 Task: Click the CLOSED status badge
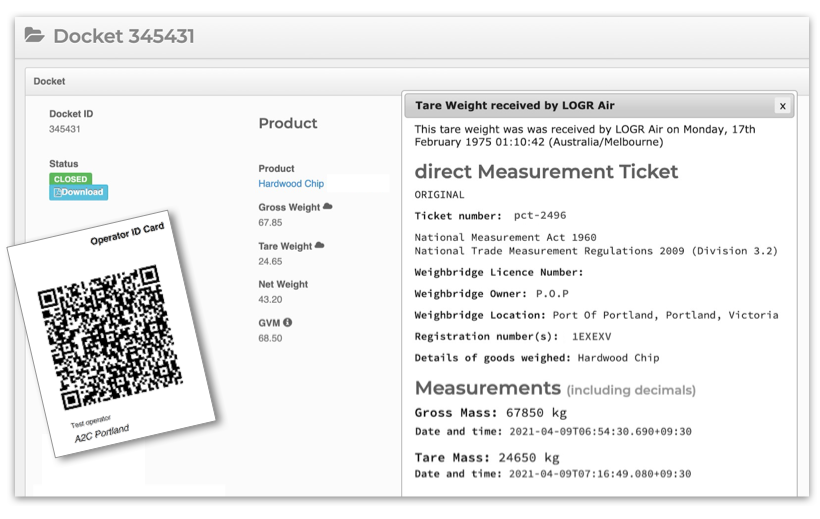coord(71,179)
